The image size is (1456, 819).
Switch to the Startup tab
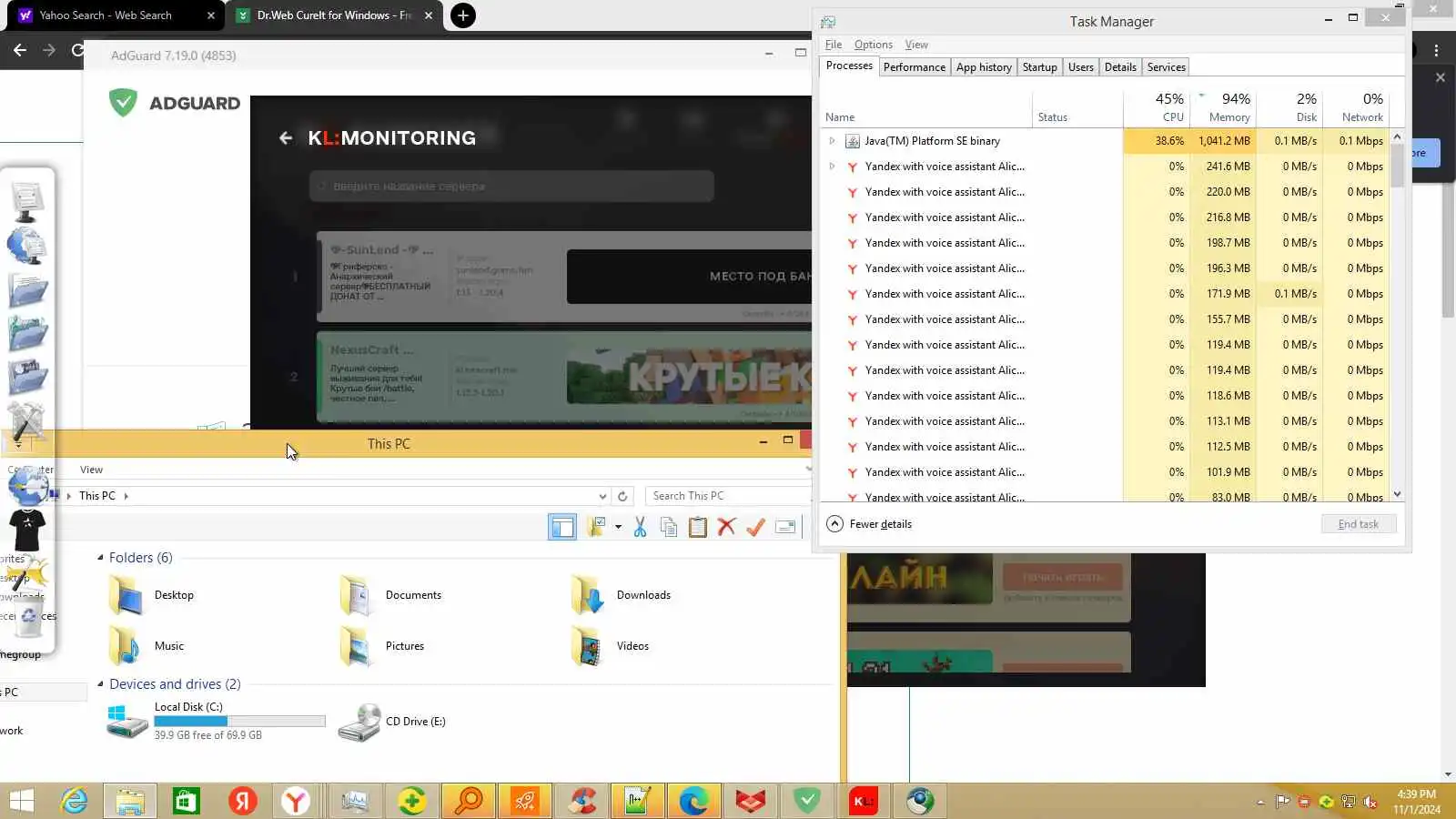click(1039, 67)
